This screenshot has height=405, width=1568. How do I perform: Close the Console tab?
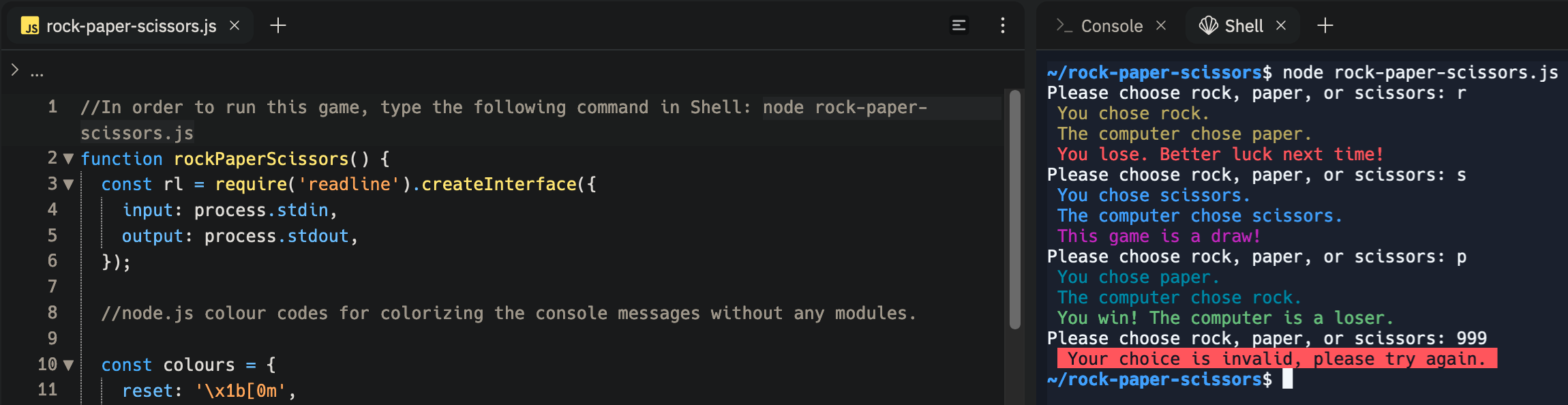click(x=1161, y=25)
